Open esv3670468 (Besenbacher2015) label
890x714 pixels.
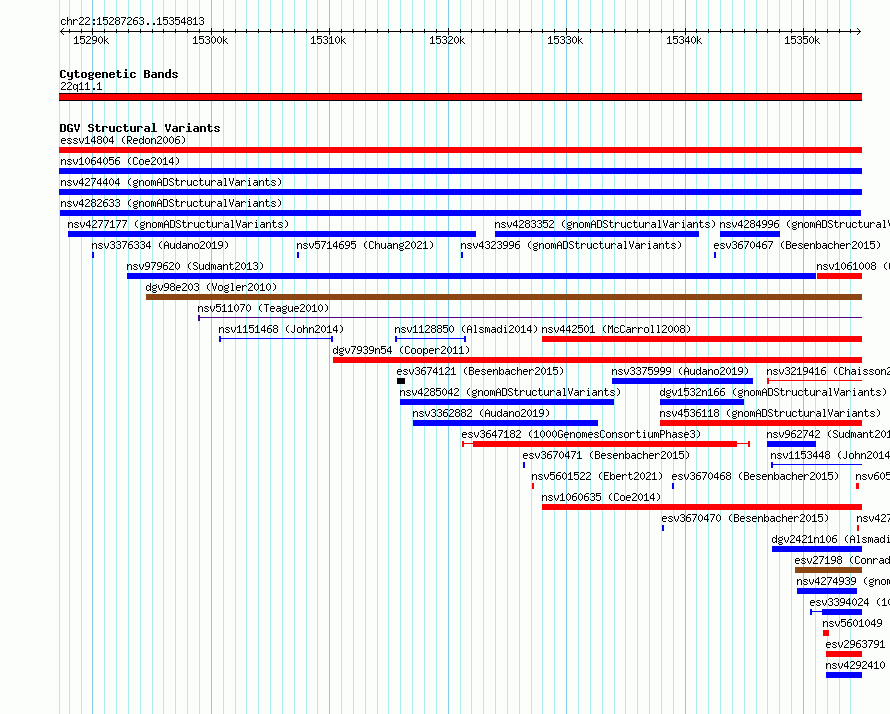click(755, 476)
